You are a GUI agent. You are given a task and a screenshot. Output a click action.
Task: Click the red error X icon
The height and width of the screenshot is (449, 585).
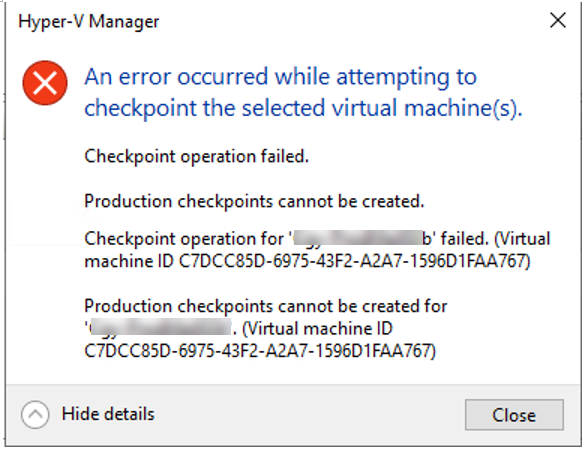click(45, 83)
